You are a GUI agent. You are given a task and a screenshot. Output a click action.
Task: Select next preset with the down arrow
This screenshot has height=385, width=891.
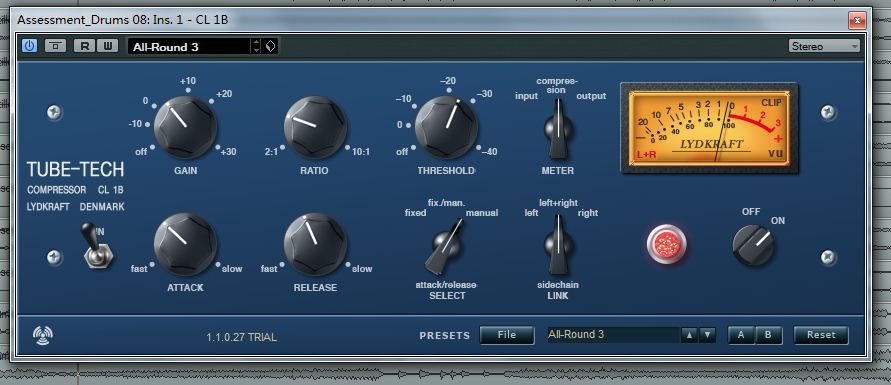click(707, 335)
